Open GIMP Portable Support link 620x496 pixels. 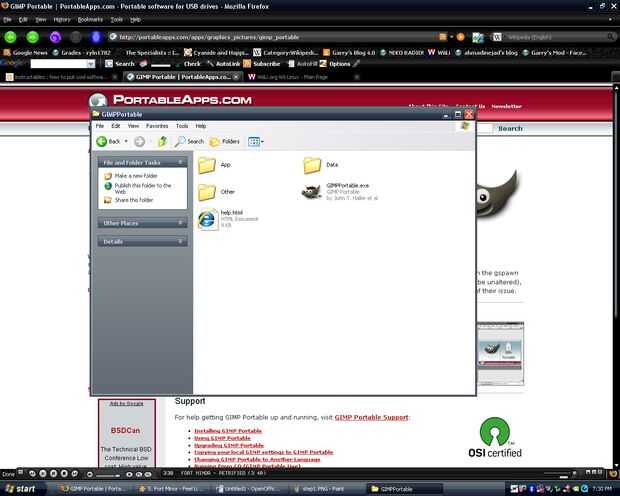point(371,417)
